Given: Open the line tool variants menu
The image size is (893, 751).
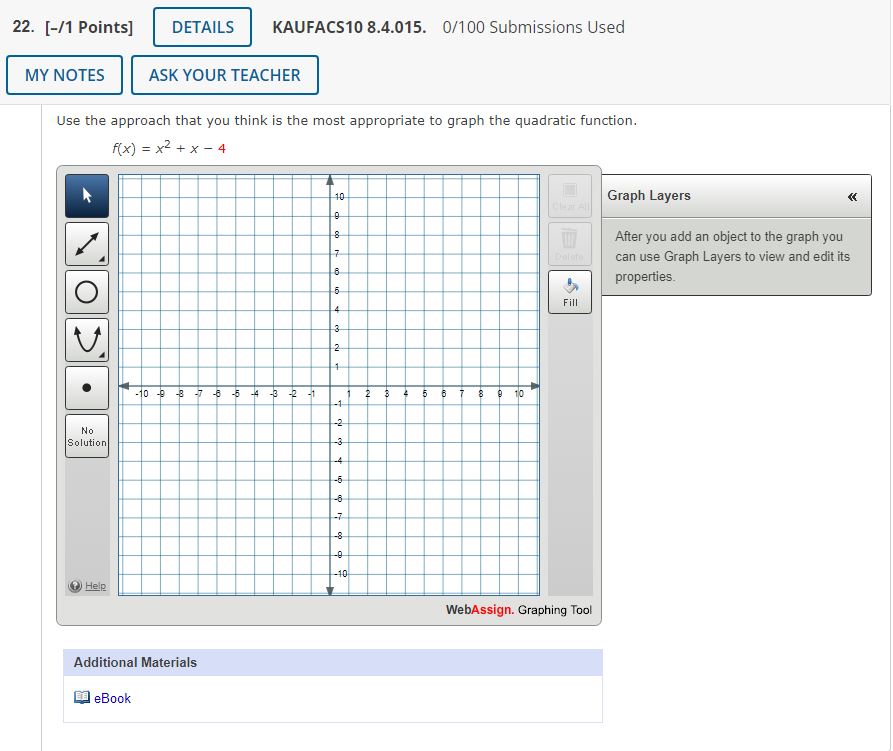Looking at the screenshot, I should pyautogui.click(x=102, y=258).
